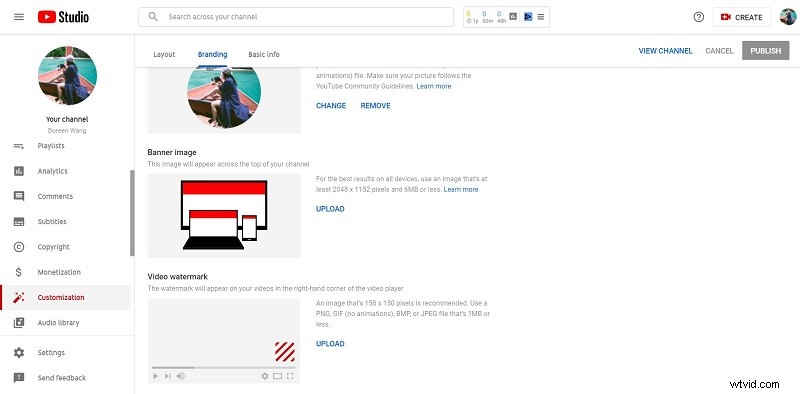Open the extension toolbar menu lines icon
The height and width of the screenshot is (394, 800).
point(541,17)
